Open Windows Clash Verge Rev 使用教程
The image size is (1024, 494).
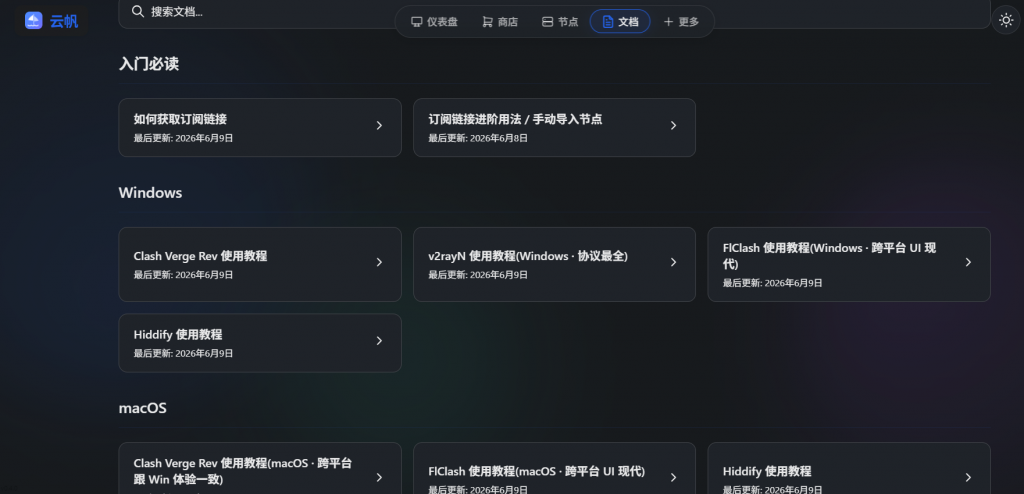[x=260, y=265]
